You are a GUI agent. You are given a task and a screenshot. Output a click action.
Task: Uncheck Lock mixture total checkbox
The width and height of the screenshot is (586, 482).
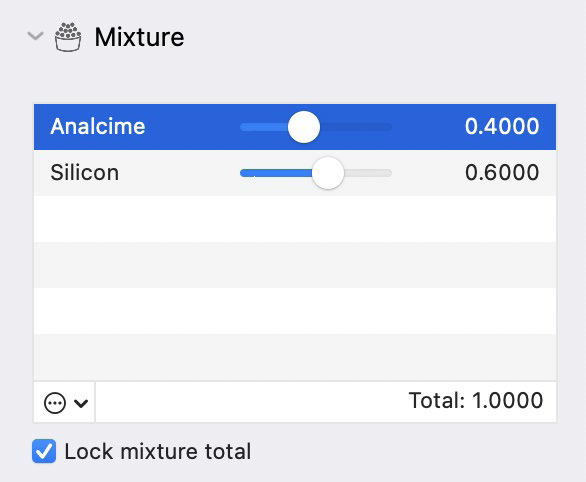44,451
